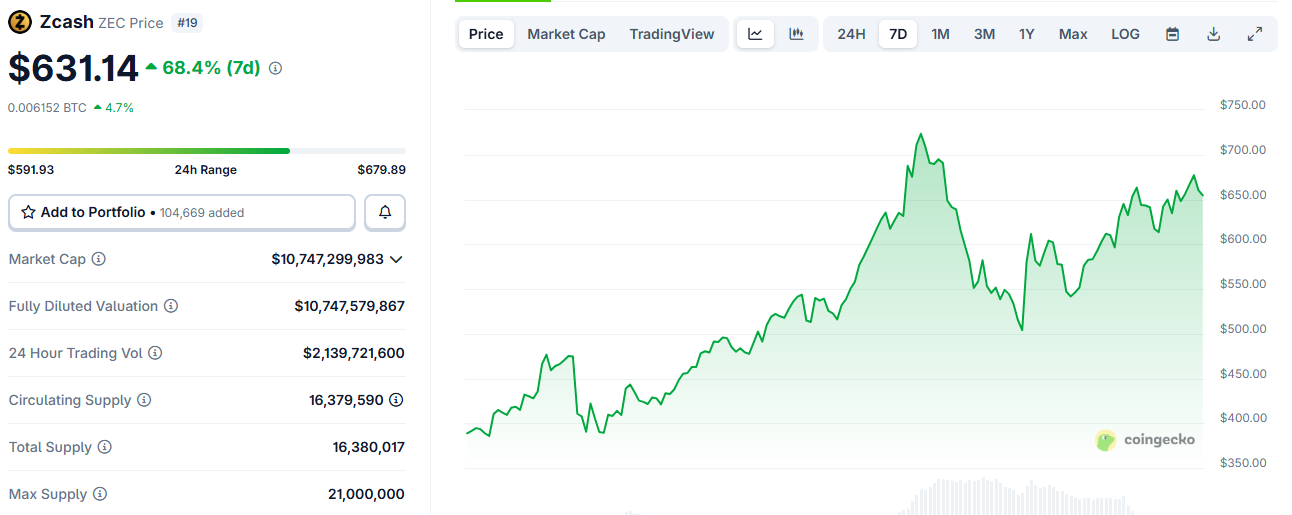The width and height of the screenshot is (1292, 515).
Task: Switch to line chart view icon
Action: point(756,34)
